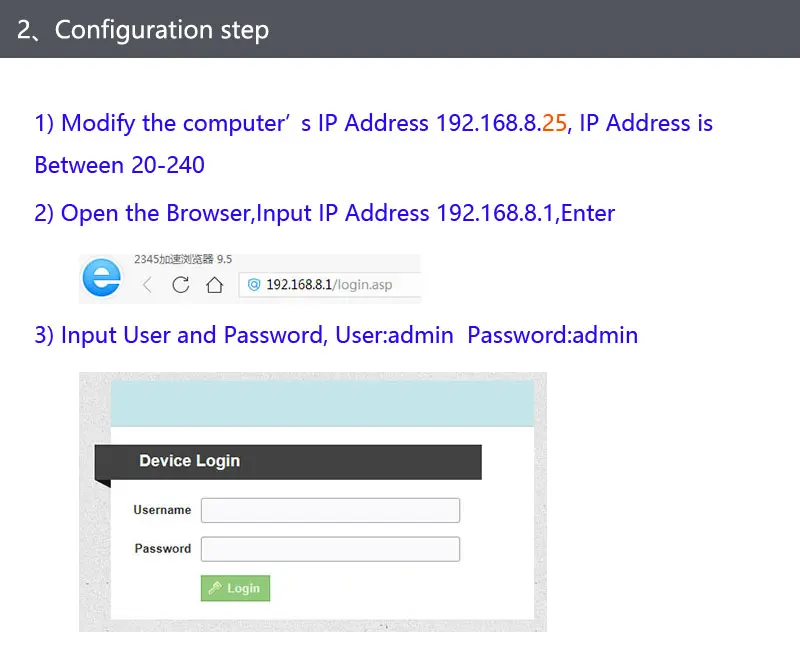The height and width of the screenshot is (653, 800).
Task: Click the 'Between 20-240' text line
Action: (119, 165)
